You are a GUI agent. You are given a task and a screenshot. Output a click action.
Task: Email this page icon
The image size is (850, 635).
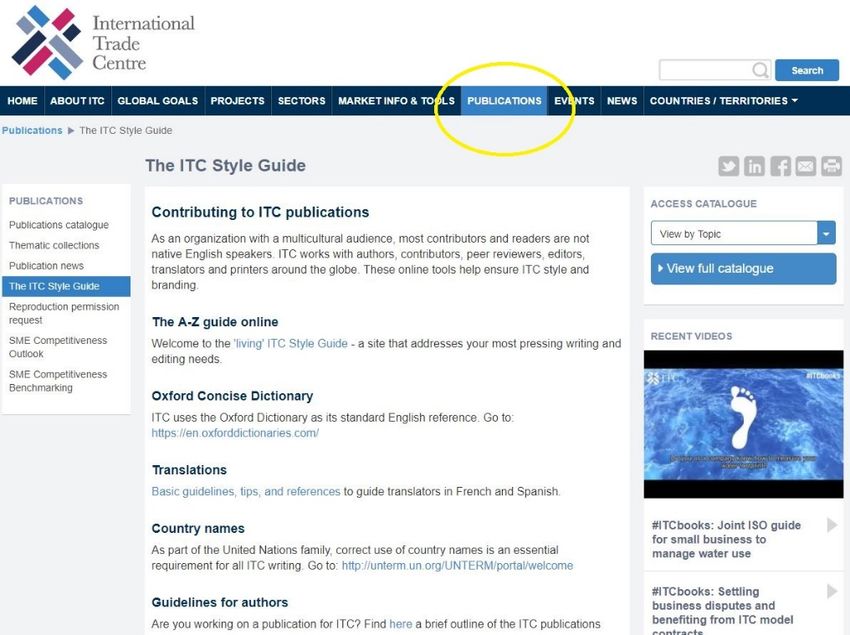(x=806, y=166)
